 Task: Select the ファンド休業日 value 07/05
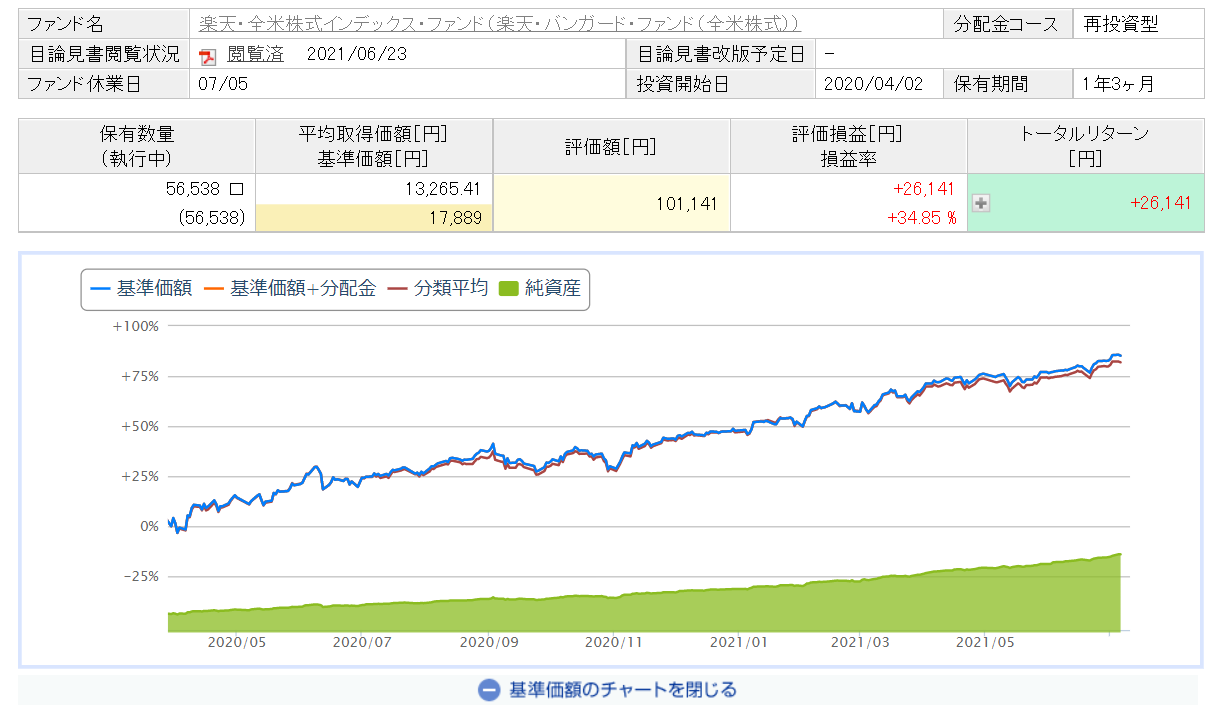click(223, 84)
